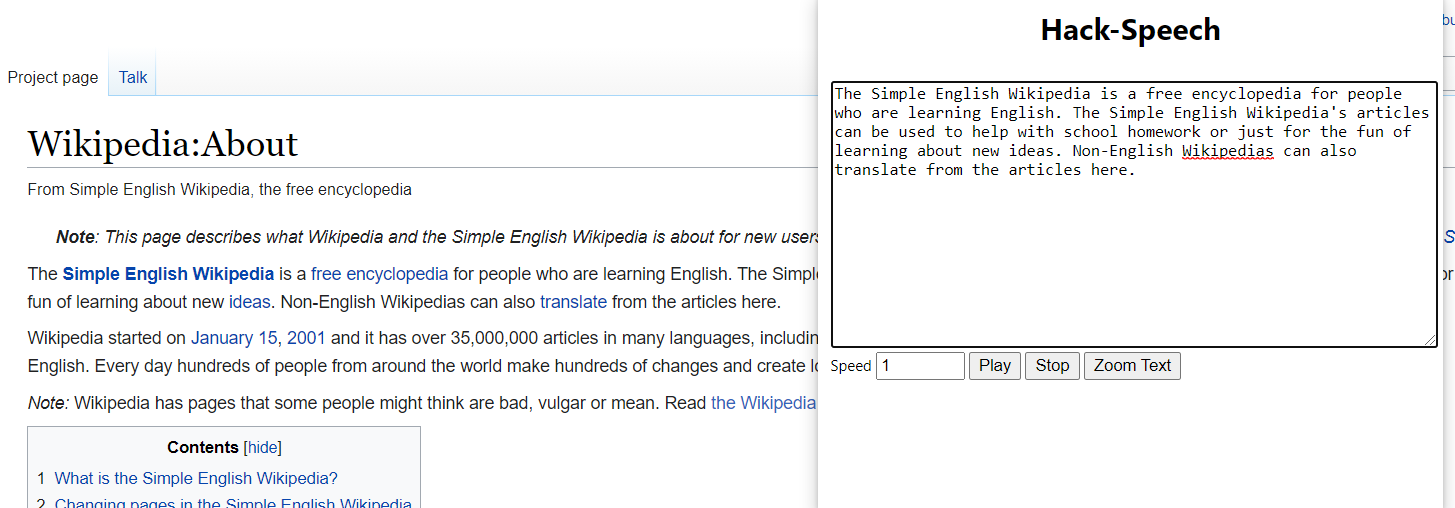Open the Simple English Wikipedia link

point(168,274)
